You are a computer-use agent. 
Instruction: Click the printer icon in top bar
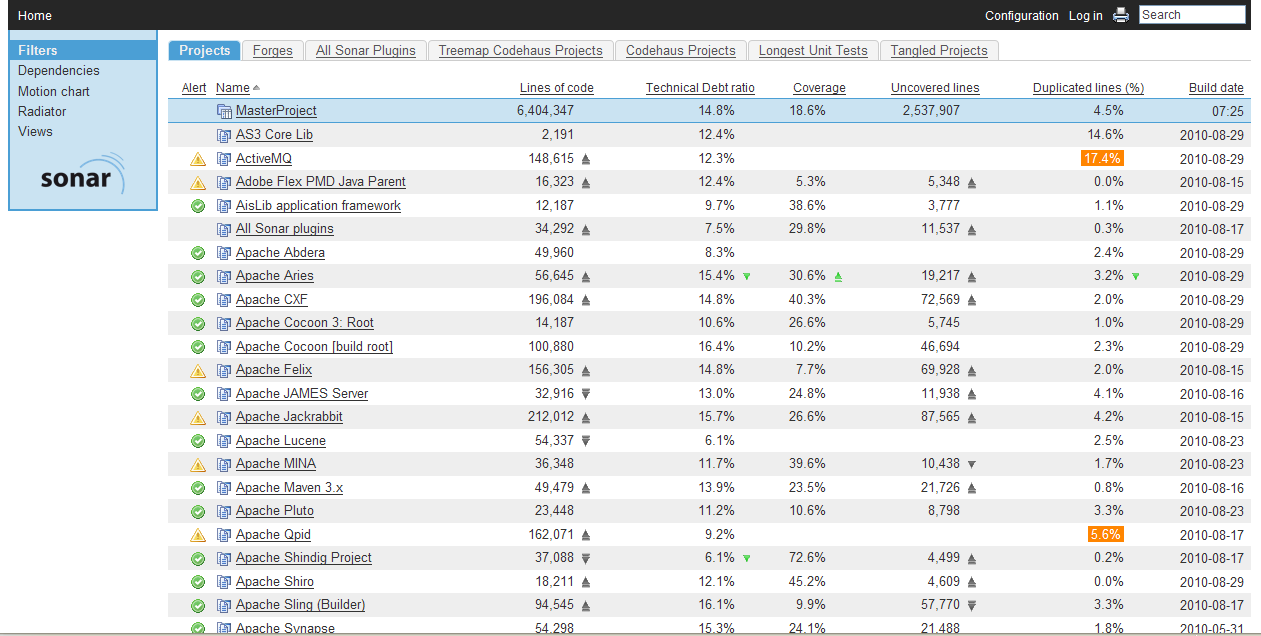coord(1121,15)
